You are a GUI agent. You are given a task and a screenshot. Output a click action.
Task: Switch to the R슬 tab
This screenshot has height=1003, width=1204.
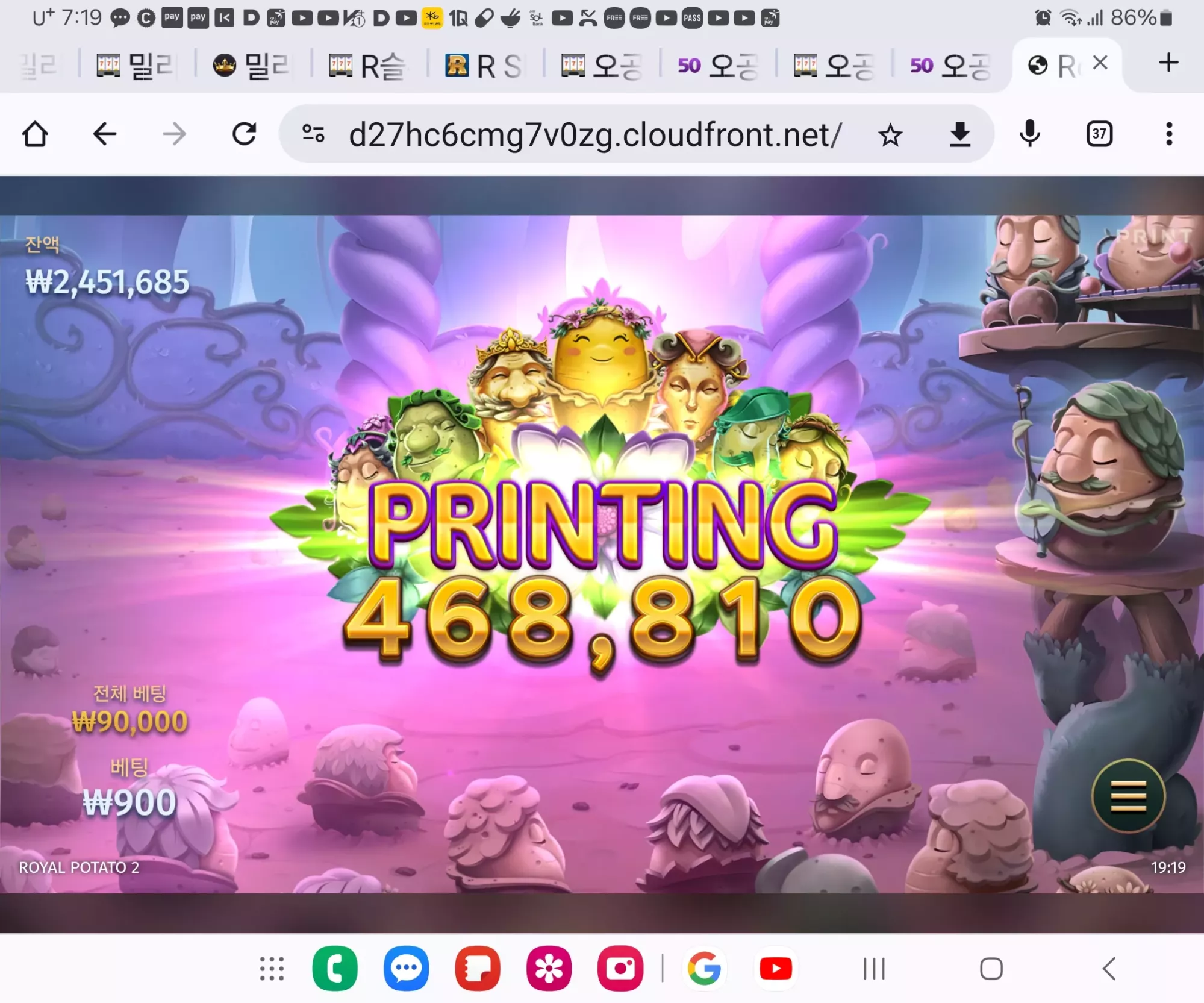369,66
